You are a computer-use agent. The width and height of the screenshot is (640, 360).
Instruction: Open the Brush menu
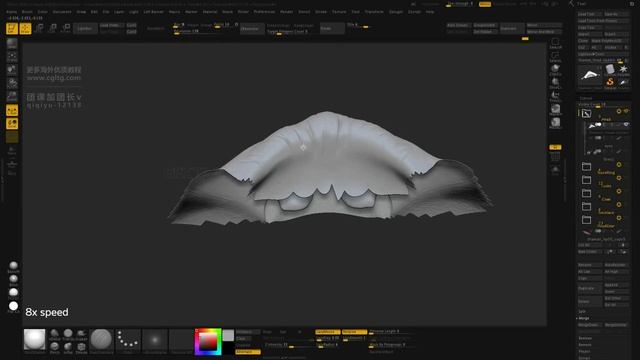[x=27, y=12]
